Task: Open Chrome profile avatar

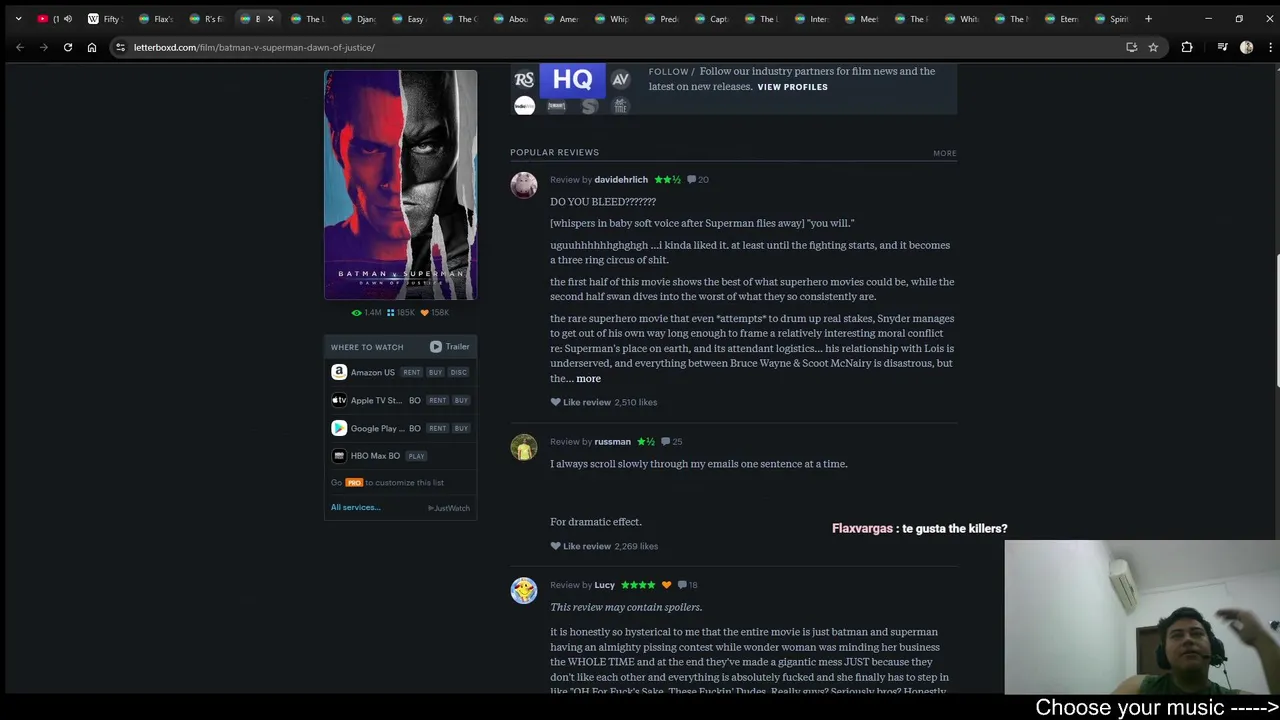Action: [x=1246, y=47]
